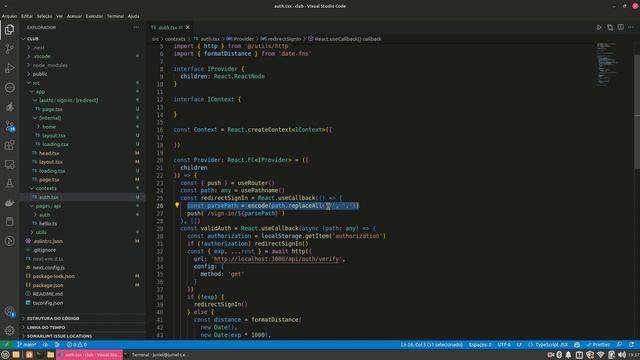Expand LINHA DO TEMPO section

46,327
